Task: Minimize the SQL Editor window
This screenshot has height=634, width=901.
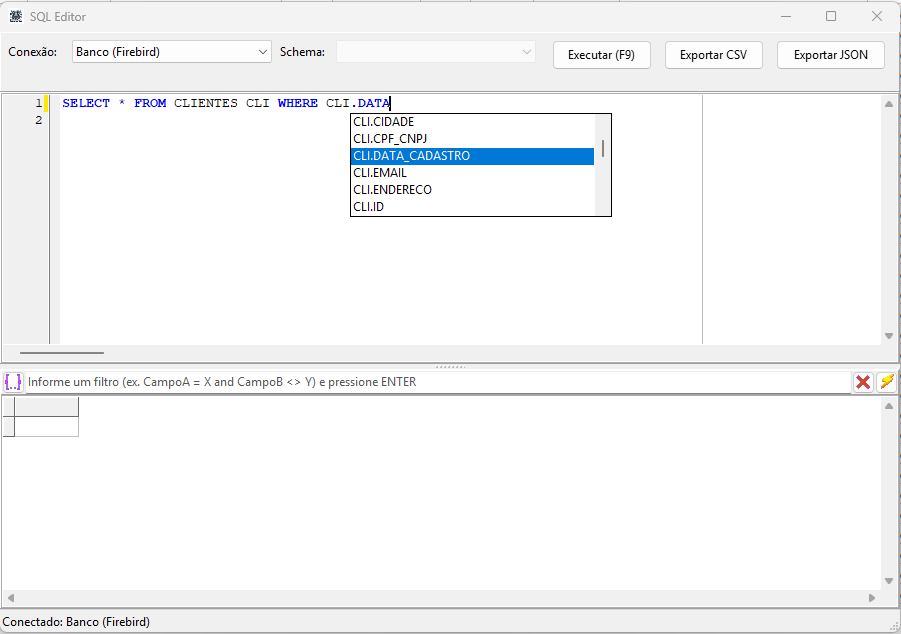Action: click(x=786, y=16)
